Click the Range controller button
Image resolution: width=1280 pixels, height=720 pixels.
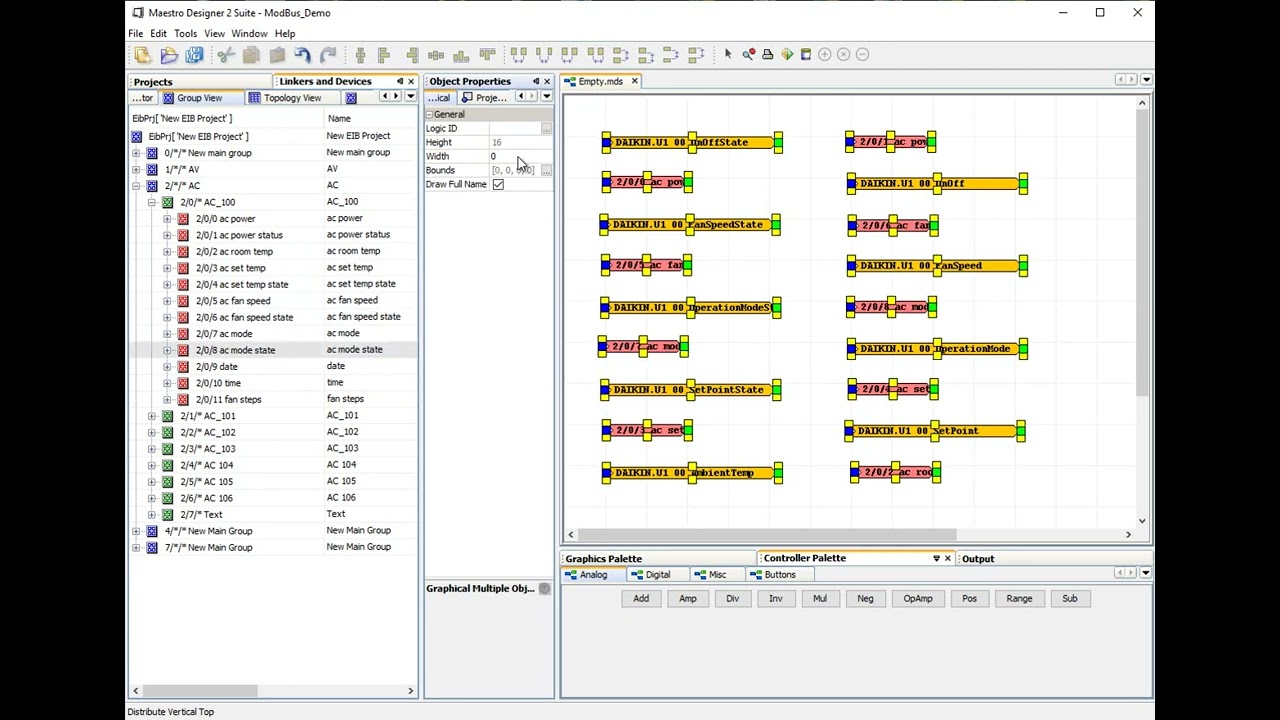click(1019, 599)
